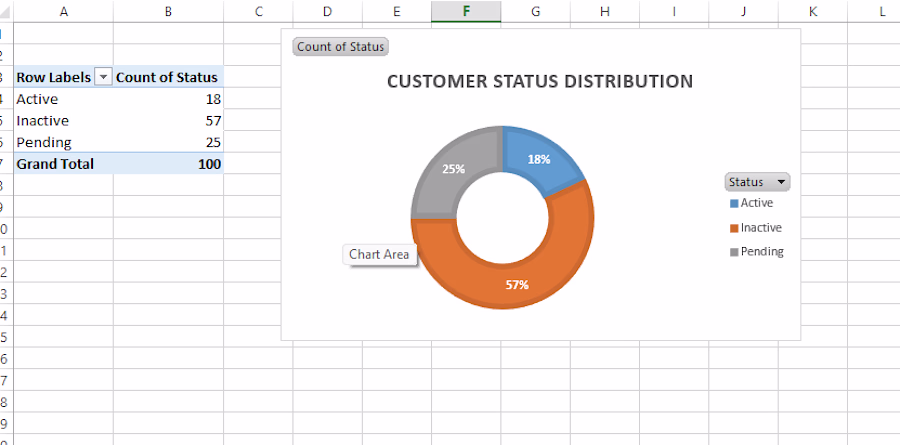This screenshot has height=445, width=900.
Task: Select the cell with value 57
Action: [x=168, y=121]
